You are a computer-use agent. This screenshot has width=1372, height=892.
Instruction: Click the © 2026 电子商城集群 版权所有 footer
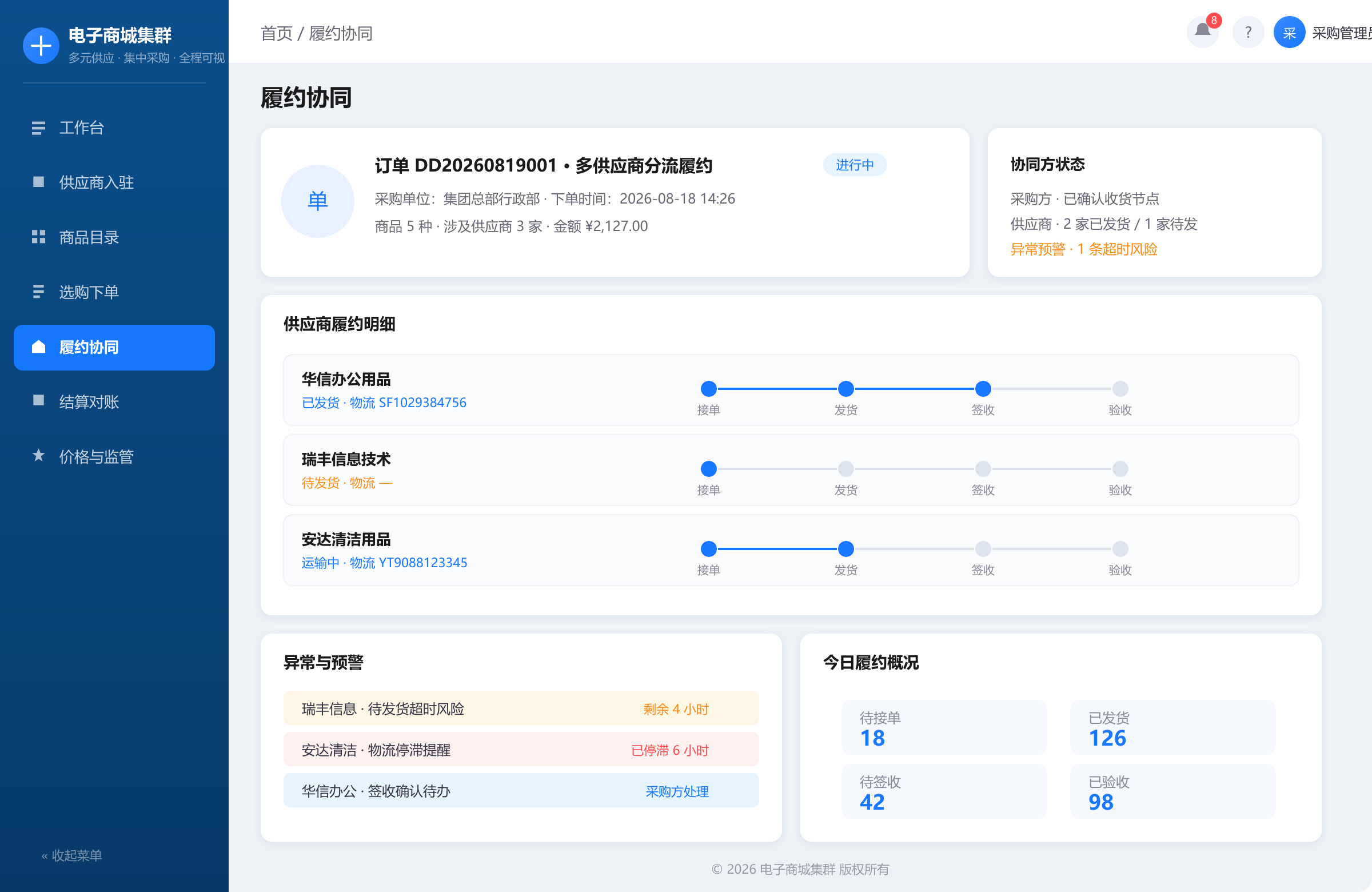800,869
